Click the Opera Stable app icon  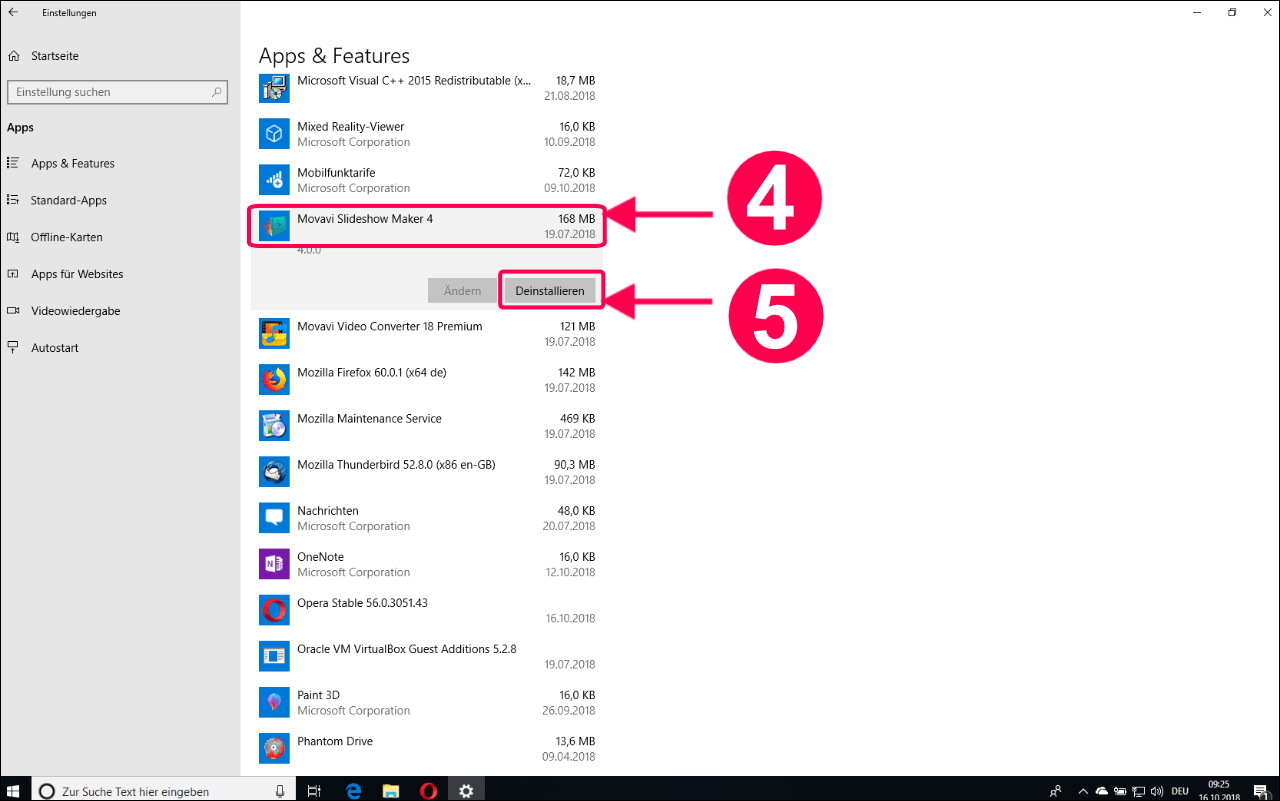click(274, 610)
